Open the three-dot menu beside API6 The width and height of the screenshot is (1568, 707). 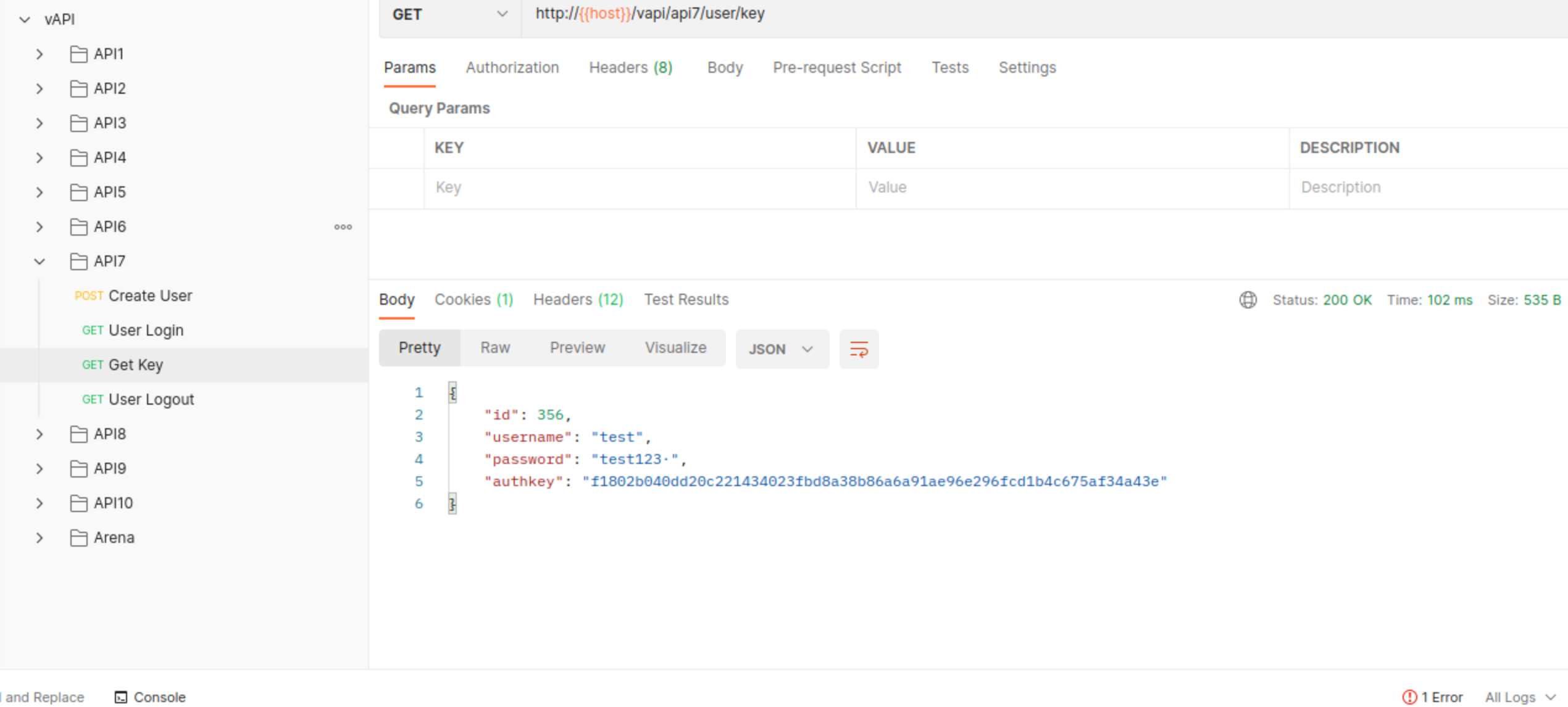tap(343, 227)
